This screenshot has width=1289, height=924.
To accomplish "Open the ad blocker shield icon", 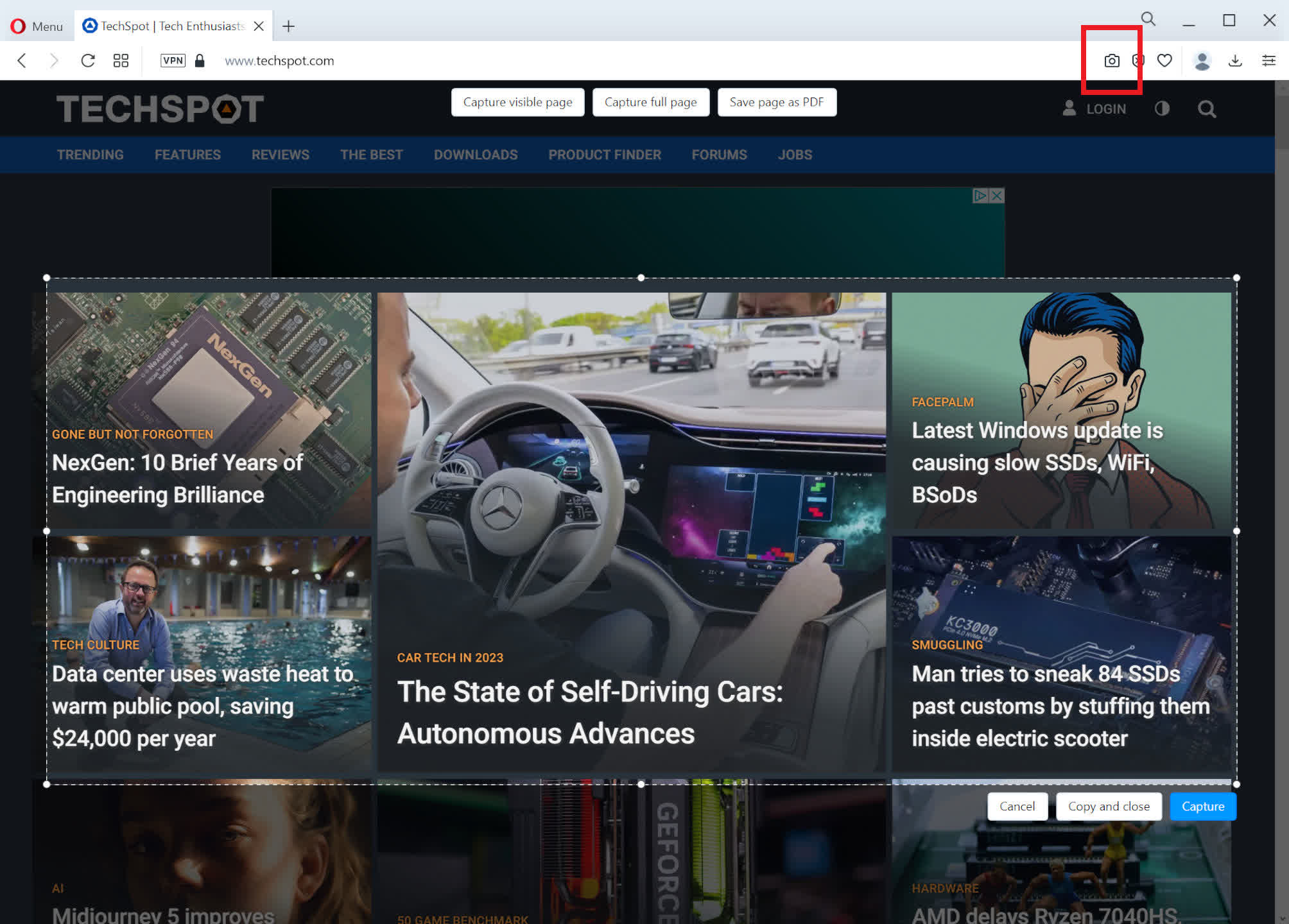I will [1138, 60].
